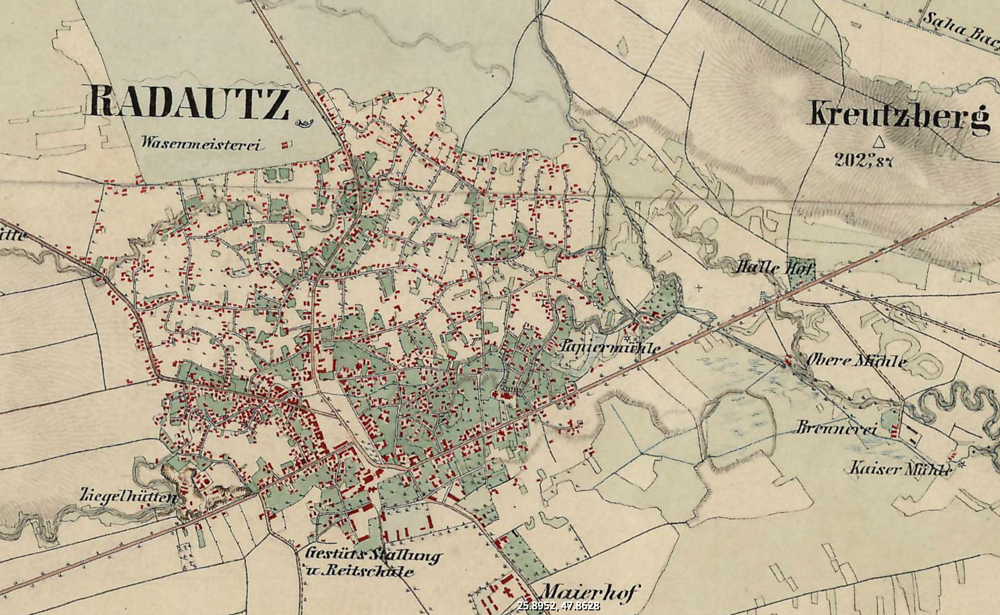Click the Kaiser Mühle label
This screenshot has height=615, width=1000.
pyautogui.click(x=900, y=469)
